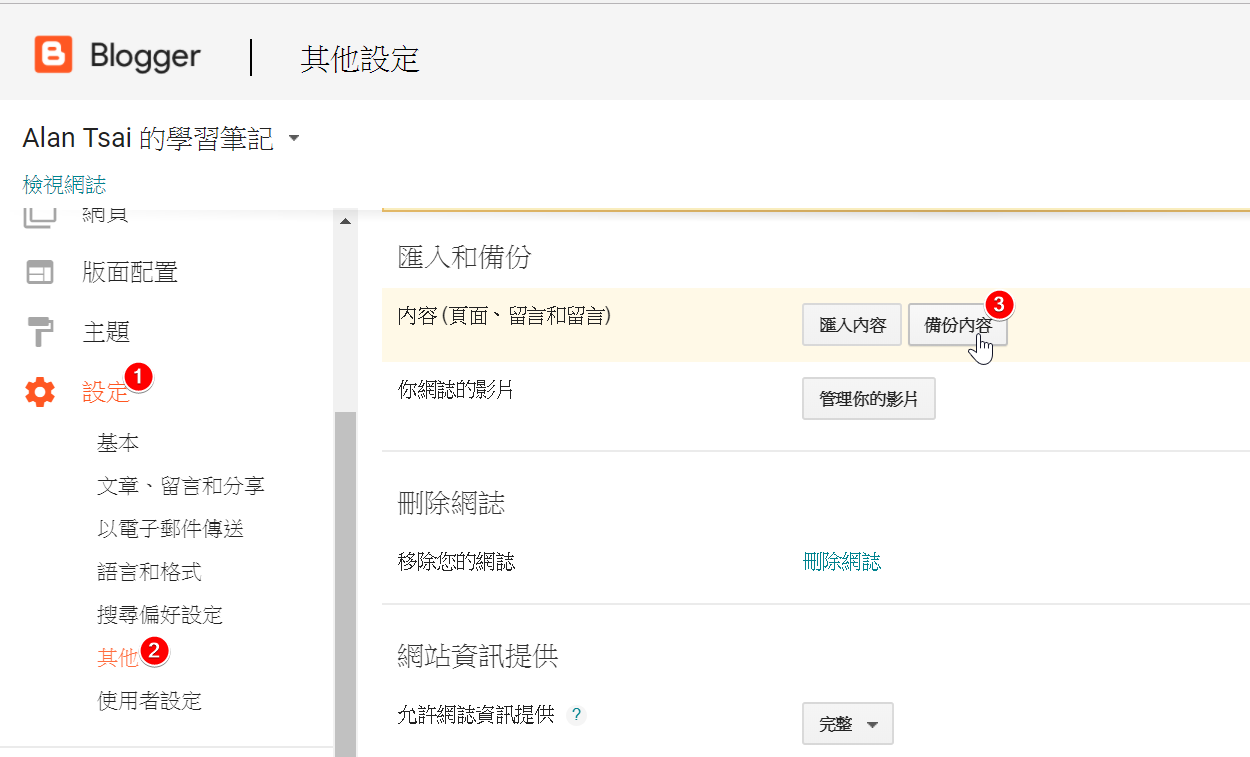Click the 刪除網誌 section heading
Image resolution: width=1250 pixels, height=757 pixels.
451,502
